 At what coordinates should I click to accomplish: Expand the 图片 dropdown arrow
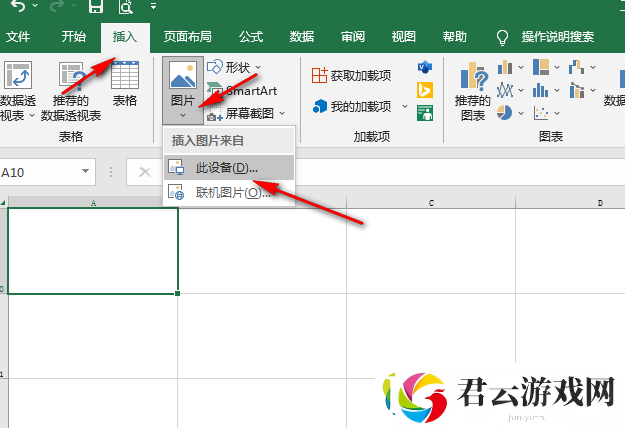coord(183,116)
